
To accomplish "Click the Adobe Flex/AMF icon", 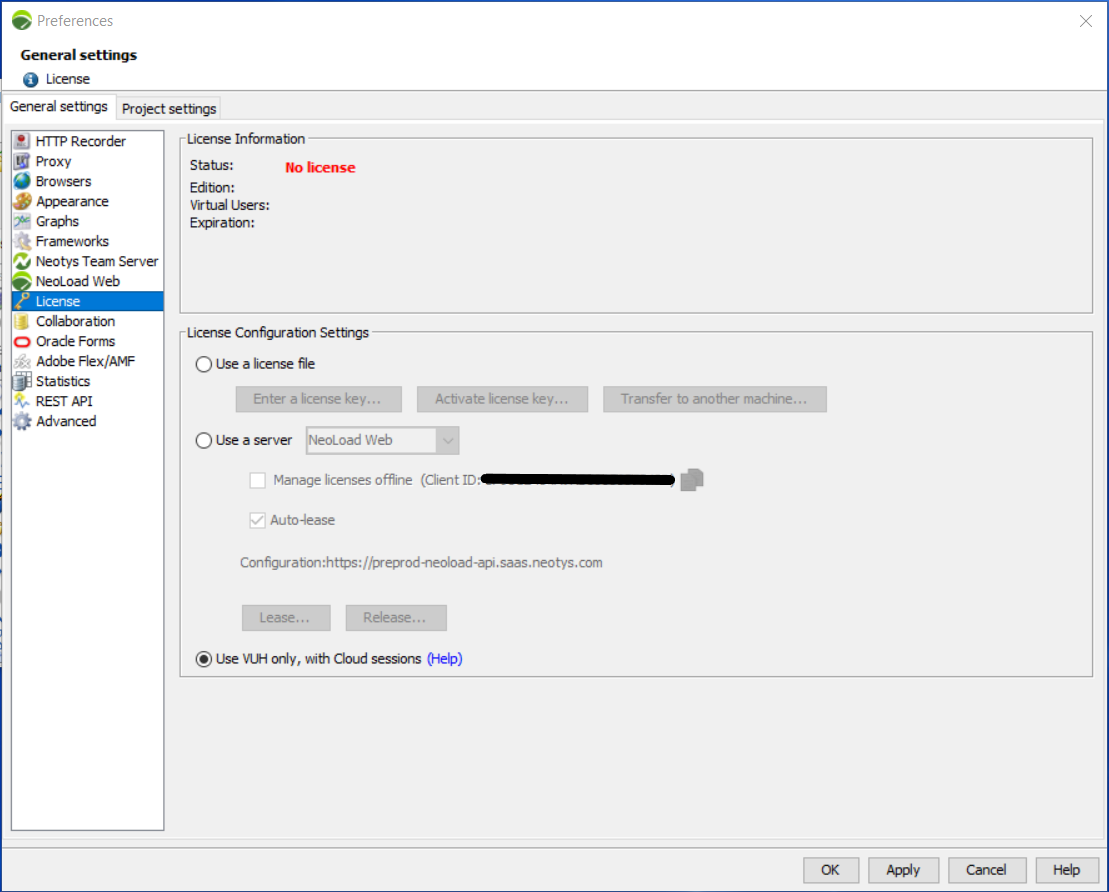I will coord(22,361).
